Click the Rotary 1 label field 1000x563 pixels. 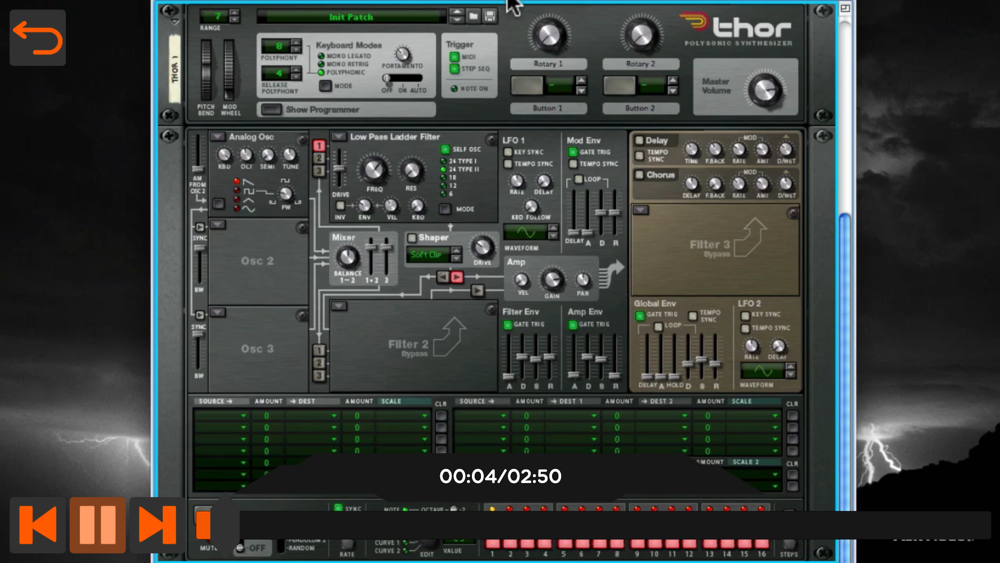(548, 64)
